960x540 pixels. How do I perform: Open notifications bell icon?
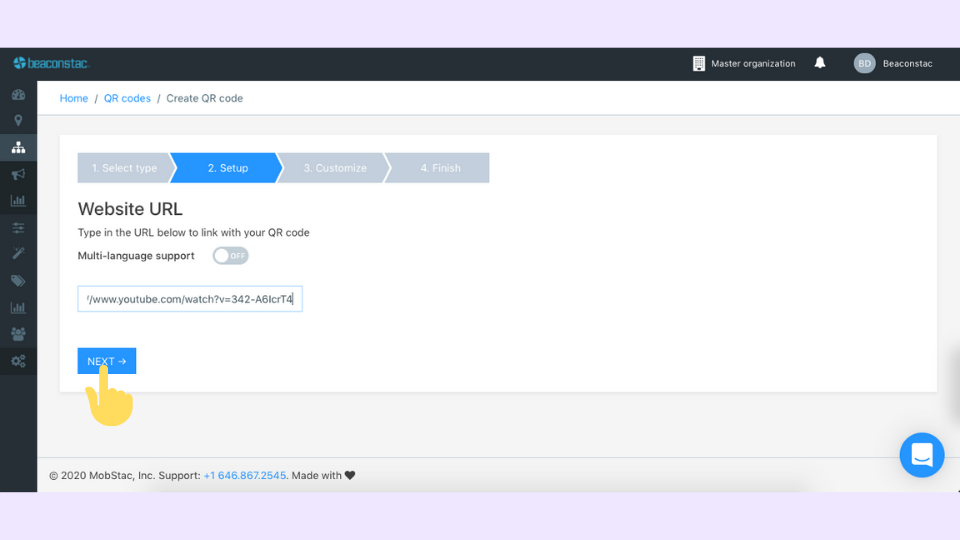coord(820,62)
